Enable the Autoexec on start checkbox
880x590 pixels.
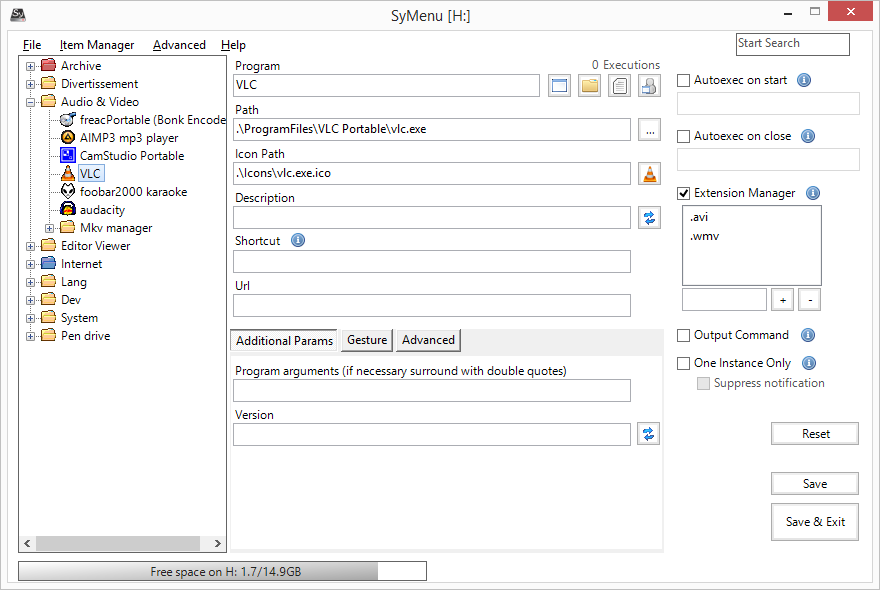(x=684, y=81)
